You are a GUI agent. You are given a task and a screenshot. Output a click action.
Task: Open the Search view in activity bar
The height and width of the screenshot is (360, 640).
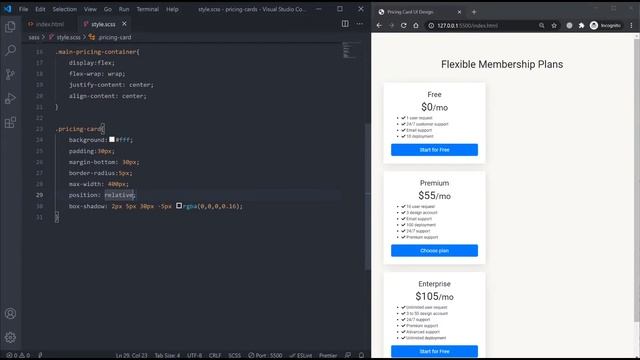click(x=10, y=50)
